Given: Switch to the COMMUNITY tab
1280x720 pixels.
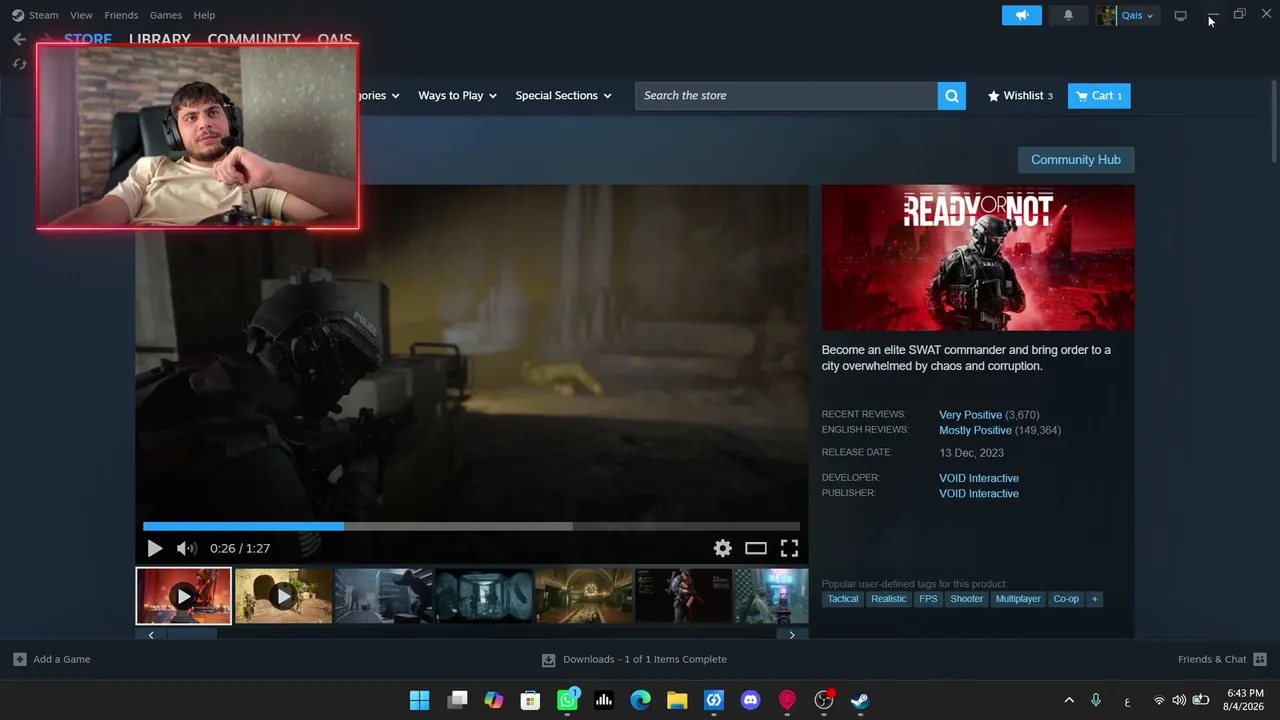Looking at the screenshot, I should pos(254,39).
